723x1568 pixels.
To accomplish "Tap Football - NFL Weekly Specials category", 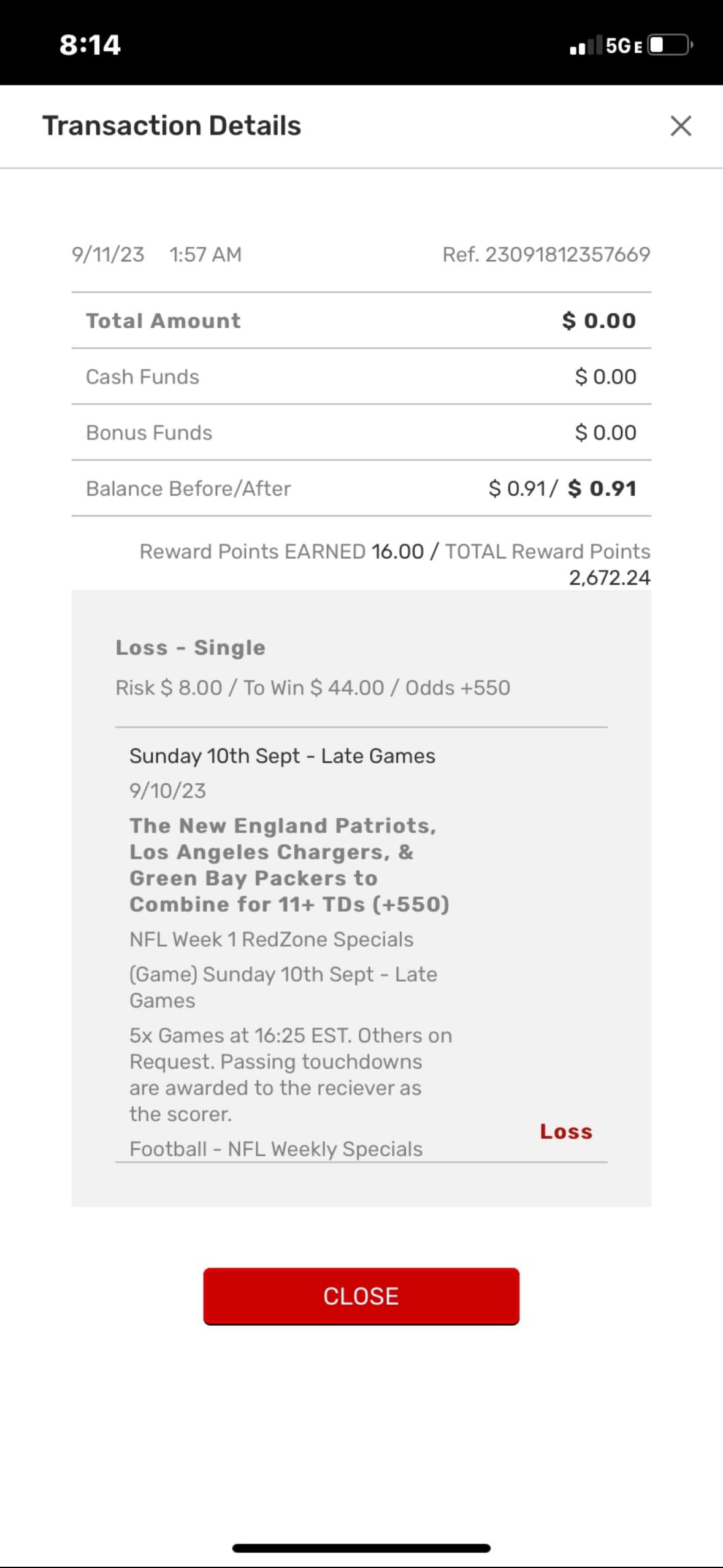I will coord(276,1149).
